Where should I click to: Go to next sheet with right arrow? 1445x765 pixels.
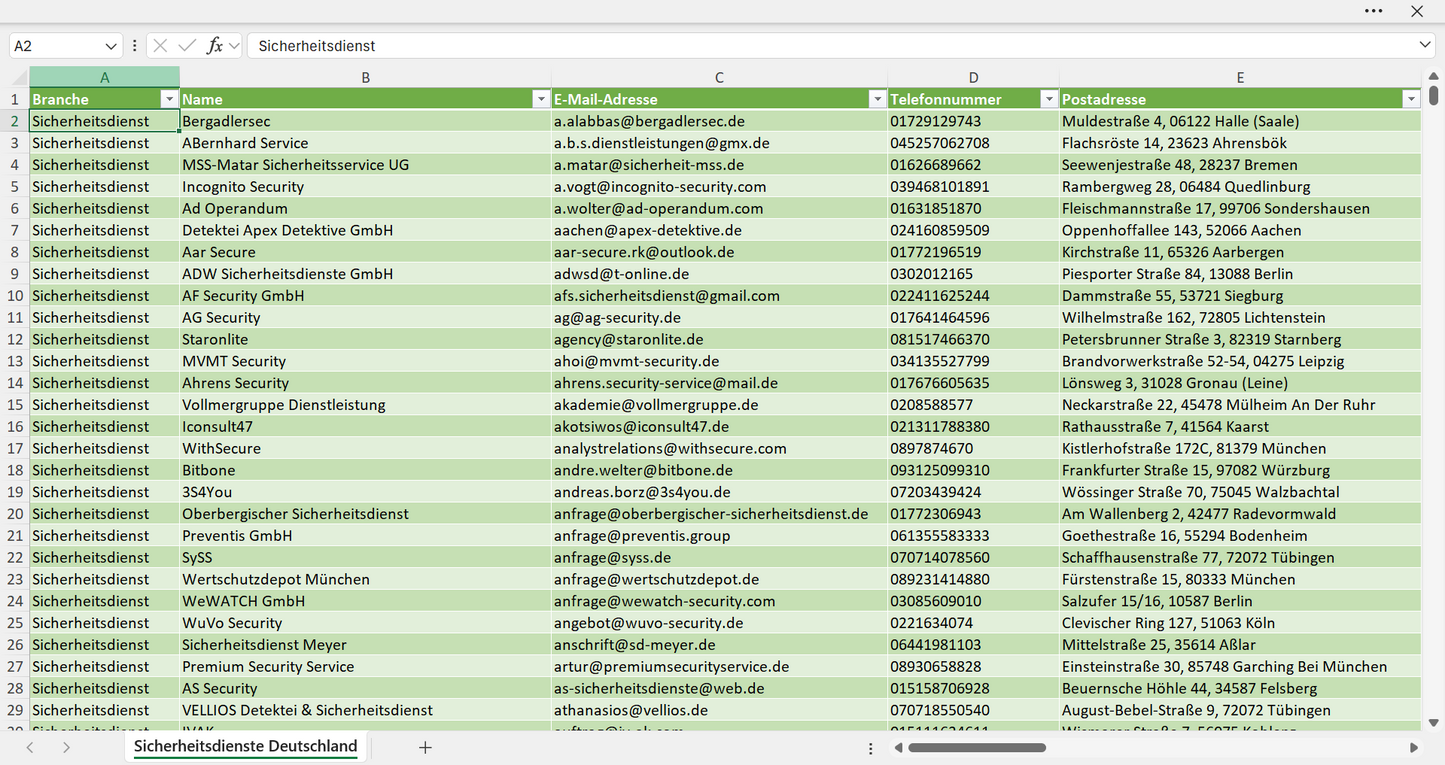(x=66, y=747)
